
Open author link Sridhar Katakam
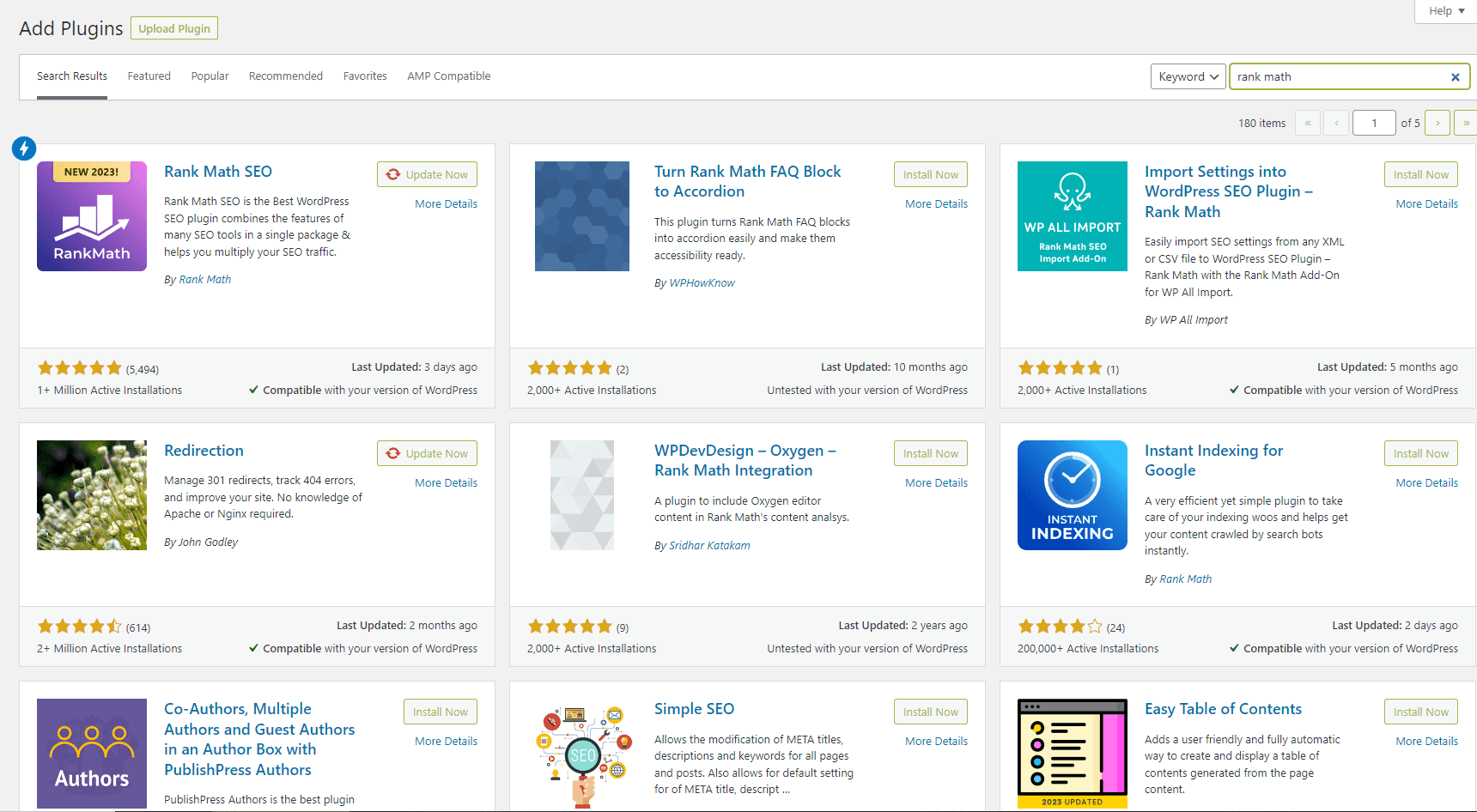pos(709,546)
